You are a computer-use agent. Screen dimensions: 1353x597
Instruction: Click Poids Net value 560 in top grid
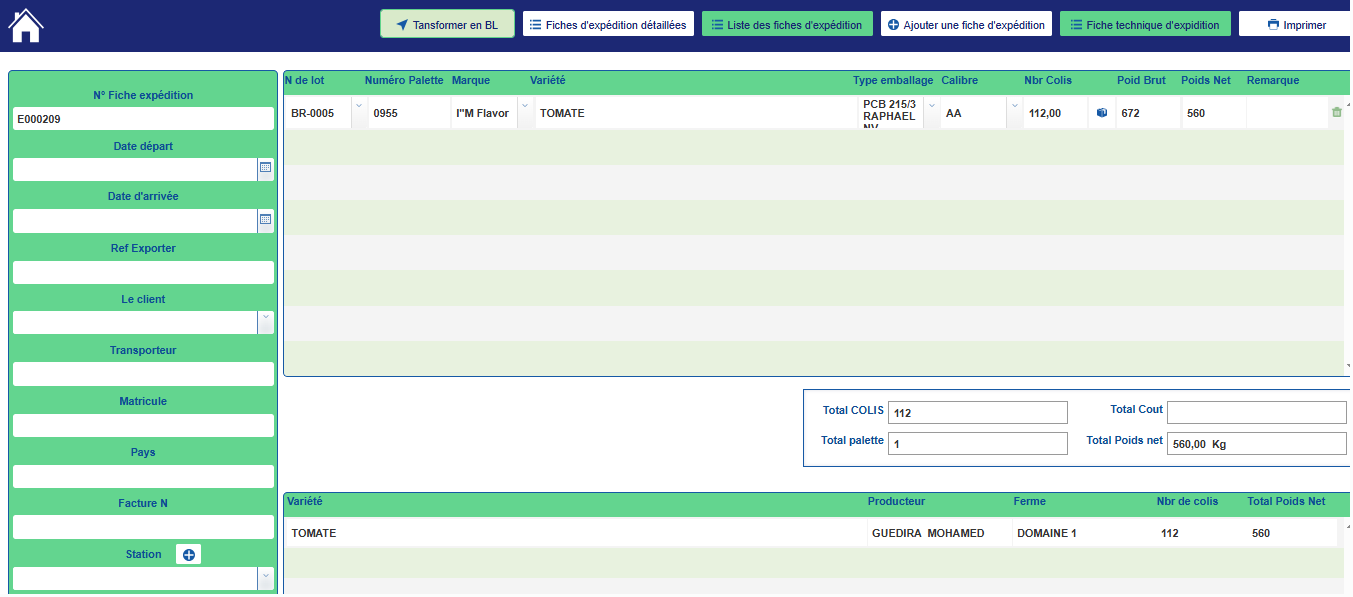(1213, 113)
